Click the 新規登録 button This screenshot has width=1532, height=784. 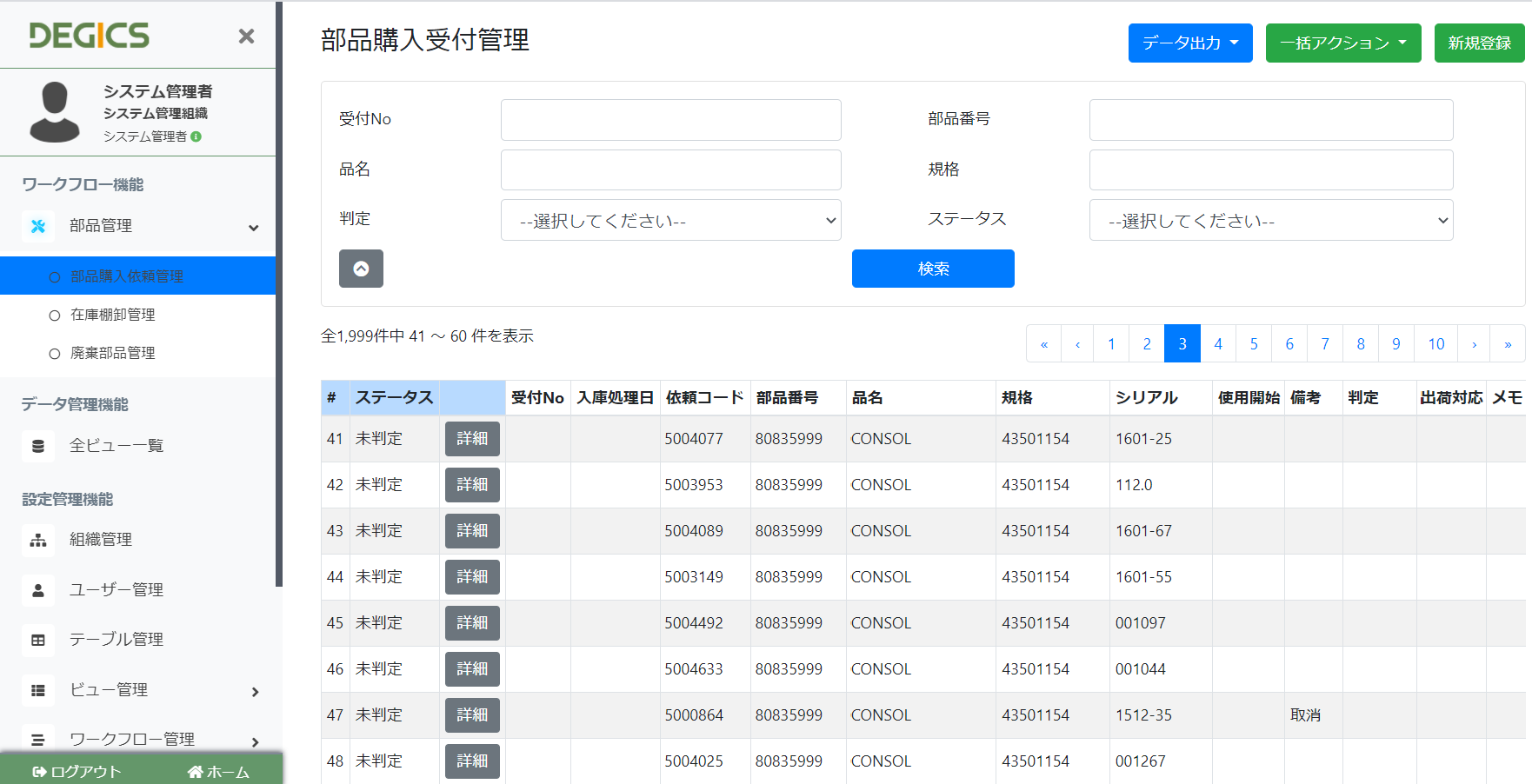pyautogui.click(x=1480, y=43)
